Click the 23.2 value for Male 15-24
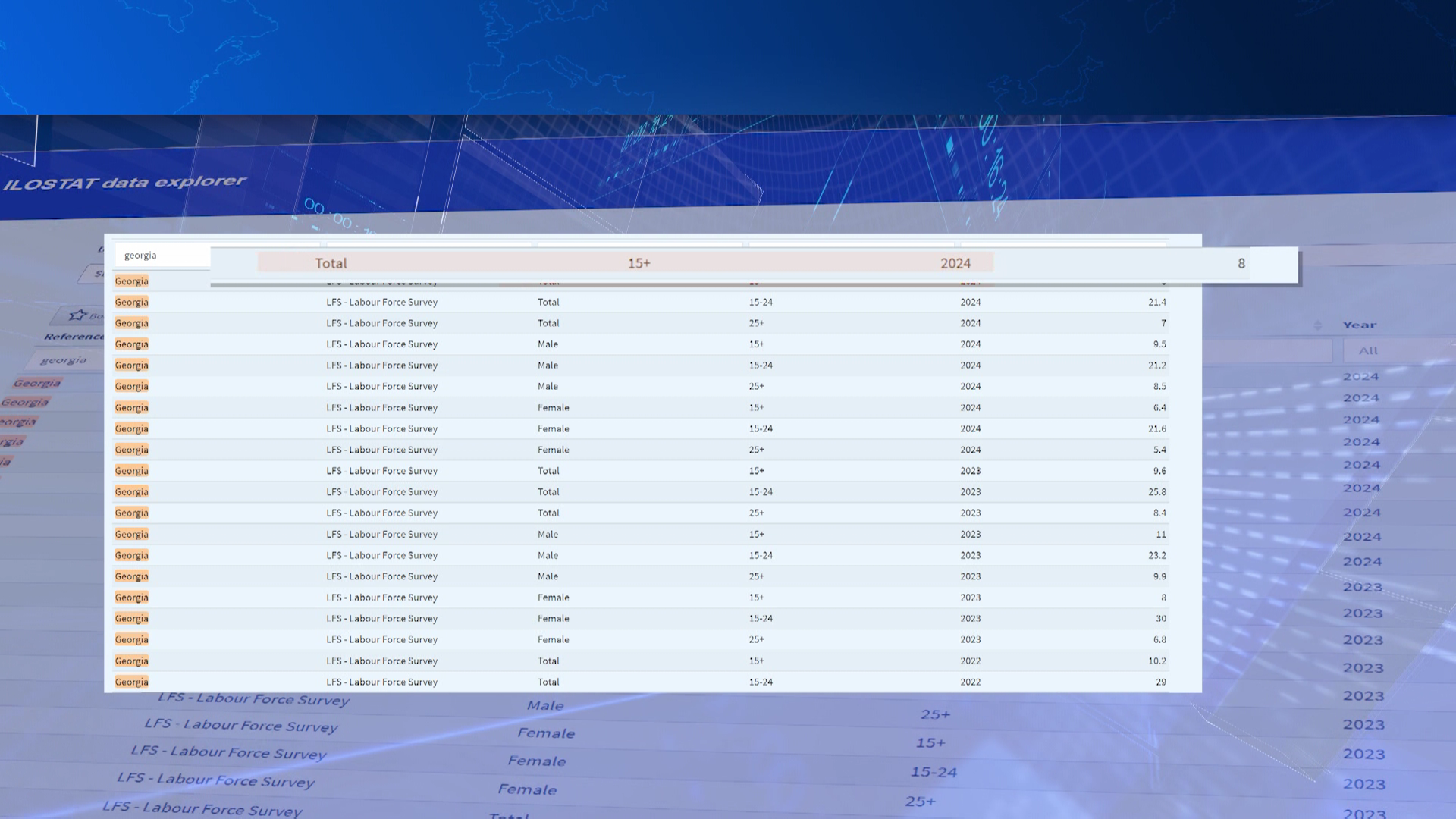Image resolution: width=1456 pixels, height=819 pixels. point(1156,555)
